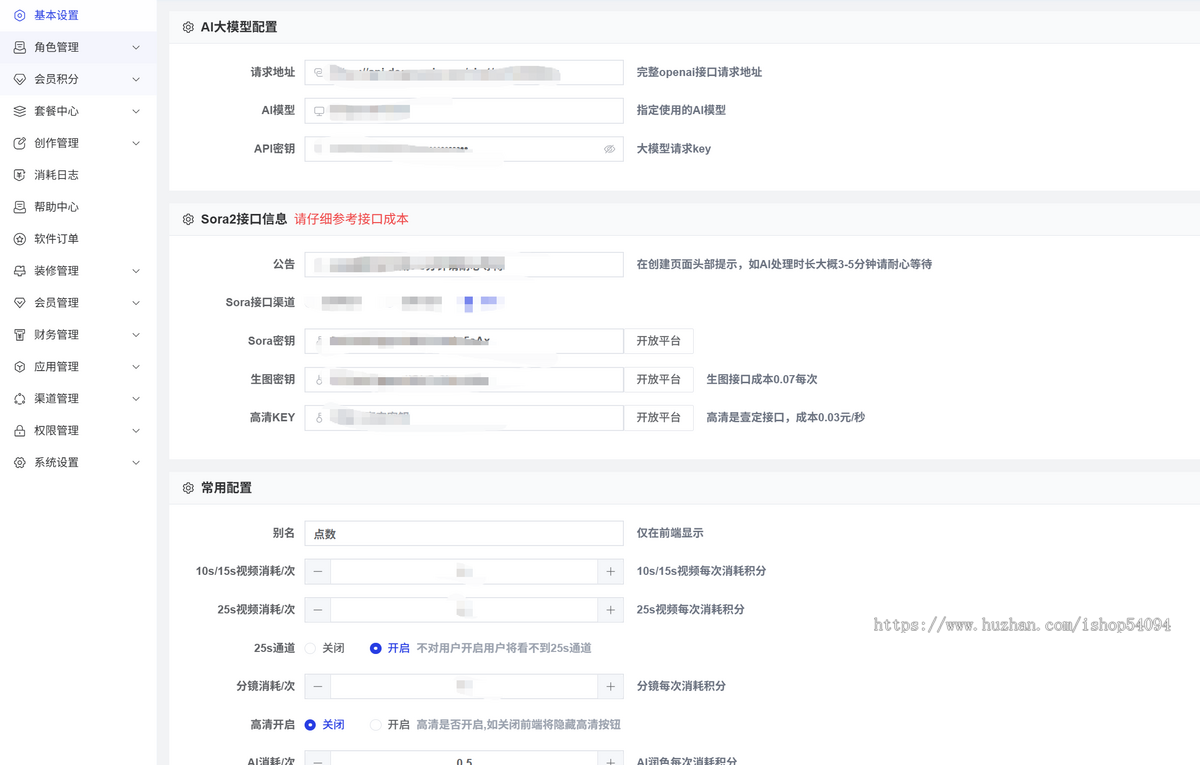Focus the 别名 input containing 点数
The width and height of the screenshot is (1200, 765).
click(464, 534)
